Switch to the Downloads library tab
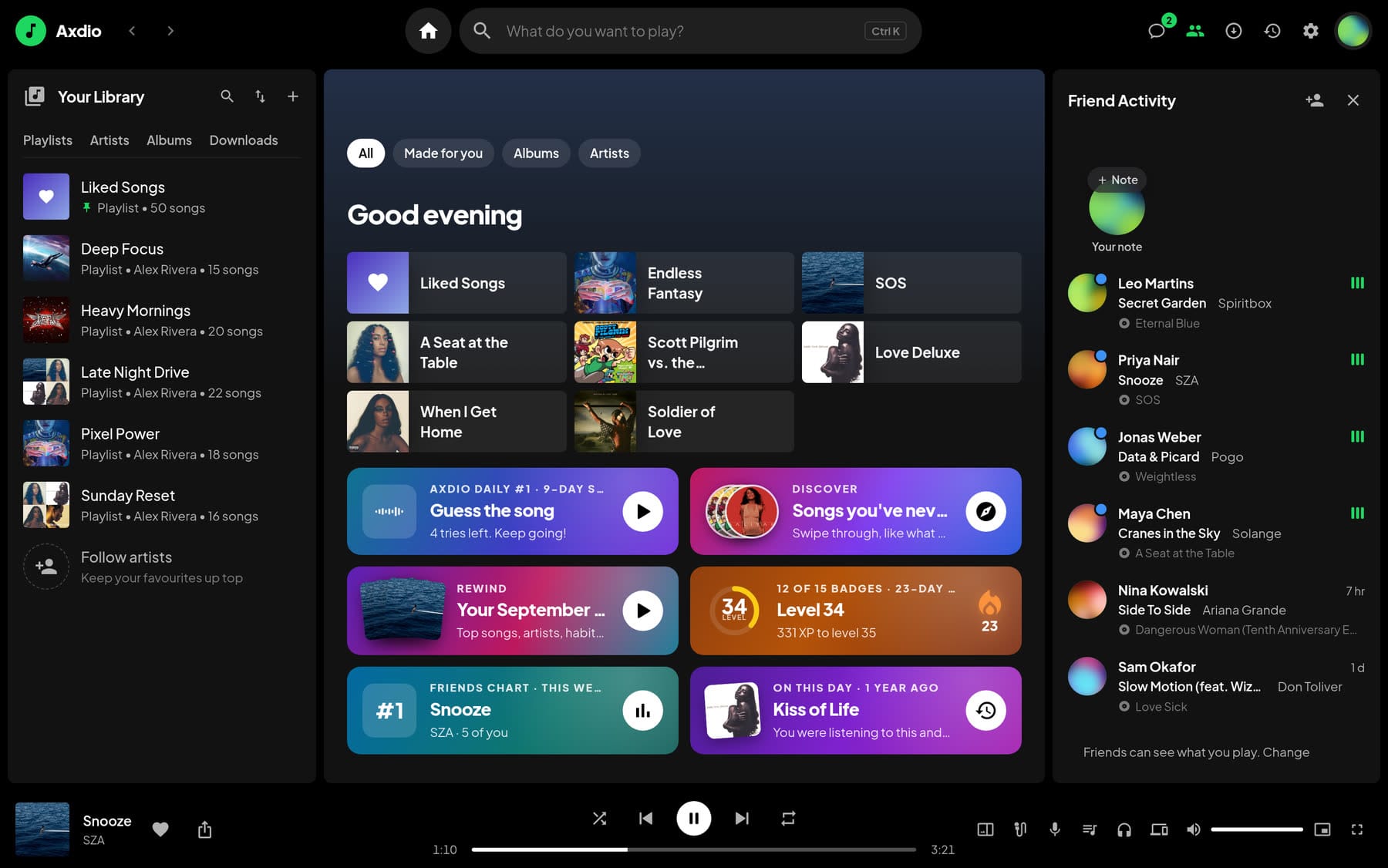The width and height of the screenshot is (1388, 868). click(x=244, y=140)
